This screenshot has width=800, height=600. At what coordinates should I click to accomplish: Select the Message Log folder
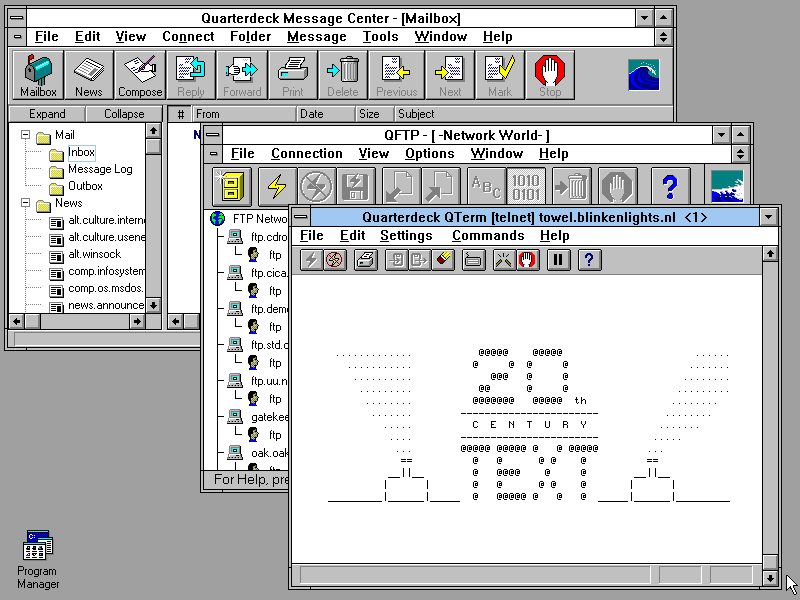(x=100, y=169)
